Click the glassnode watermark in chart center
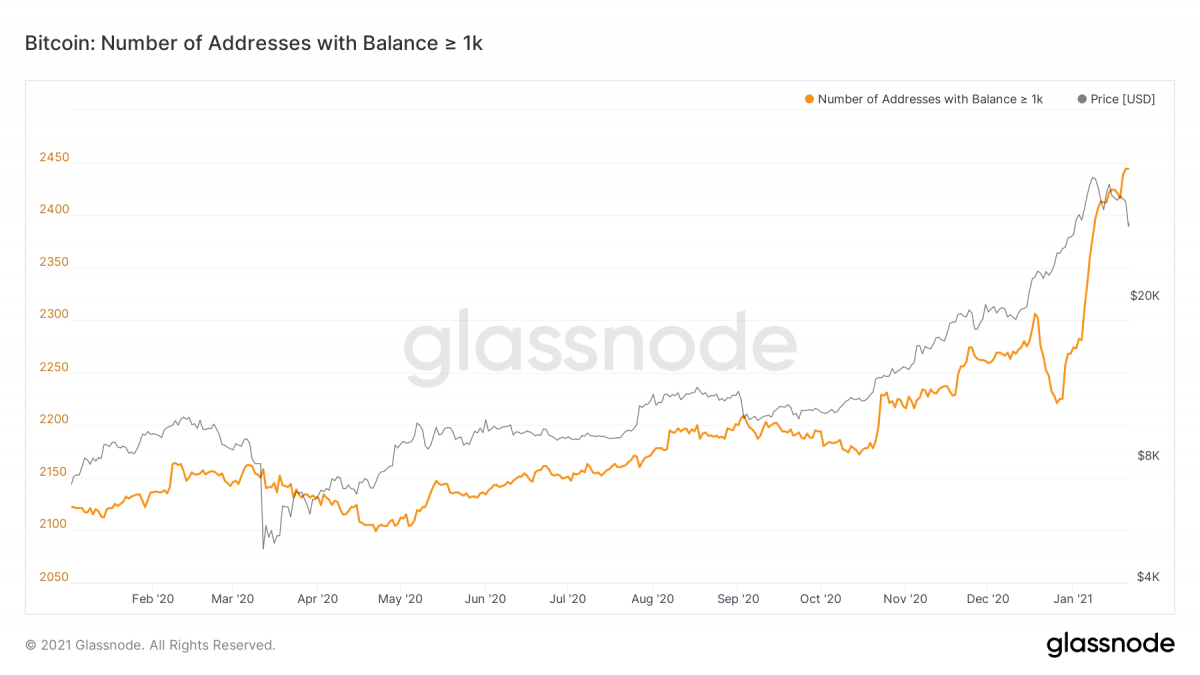The width and height of the screenshot is (1200, 675). coord(600,347)
